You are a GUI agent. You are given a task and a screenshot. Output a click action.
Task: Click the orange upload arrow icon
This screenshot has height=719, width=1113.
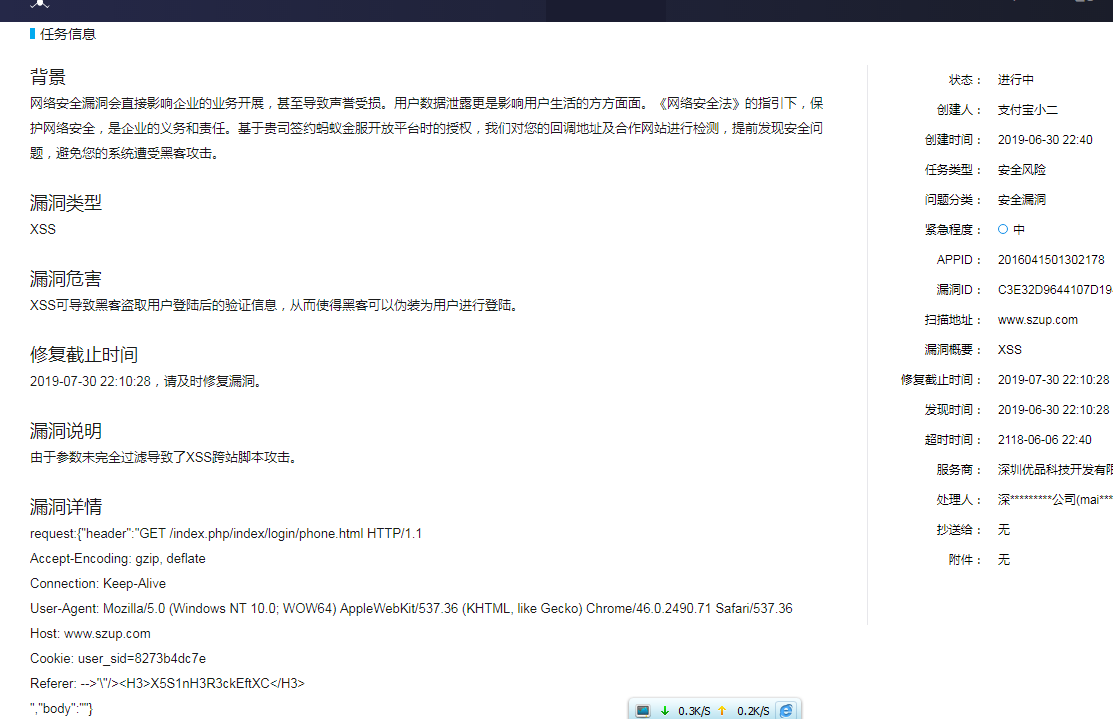point(722,710)
